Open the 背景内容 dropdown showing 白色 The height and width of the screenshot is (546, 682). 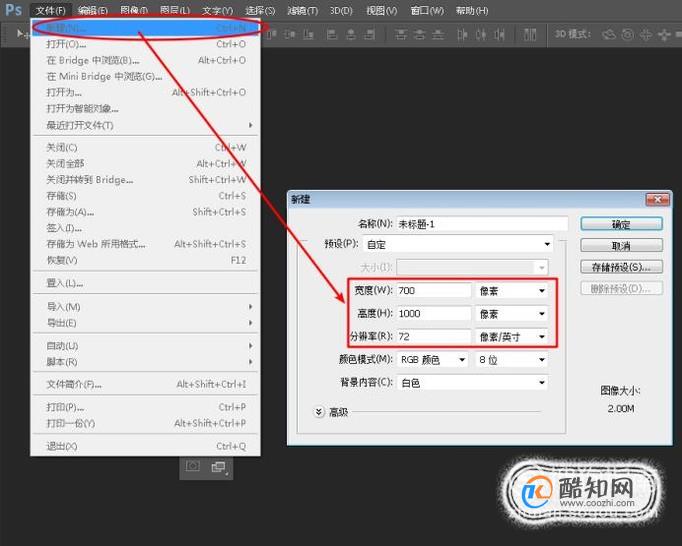[x=472, y=382]
